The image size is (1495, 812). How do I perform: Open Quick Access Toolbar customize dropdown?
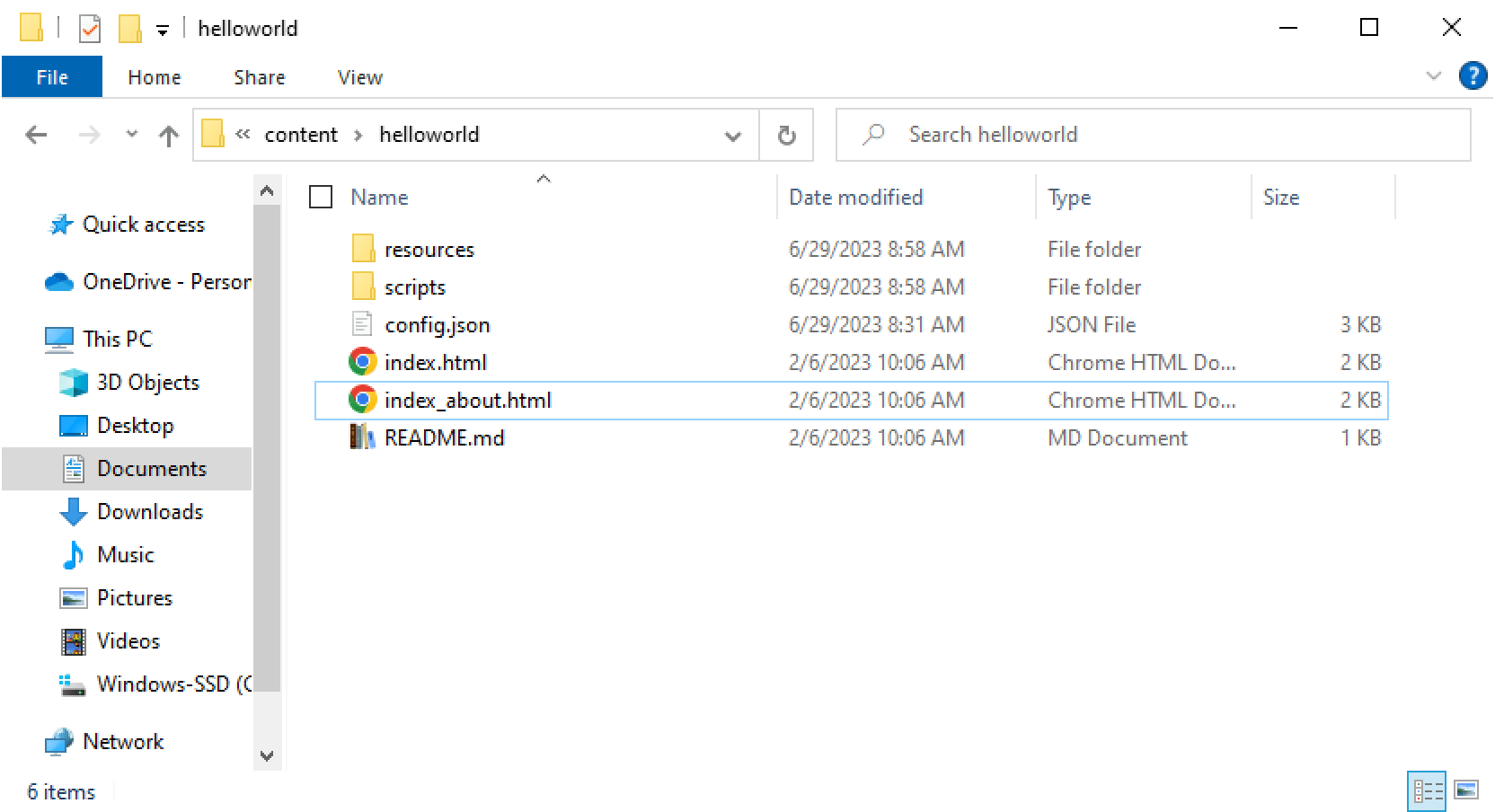point(163,31)
